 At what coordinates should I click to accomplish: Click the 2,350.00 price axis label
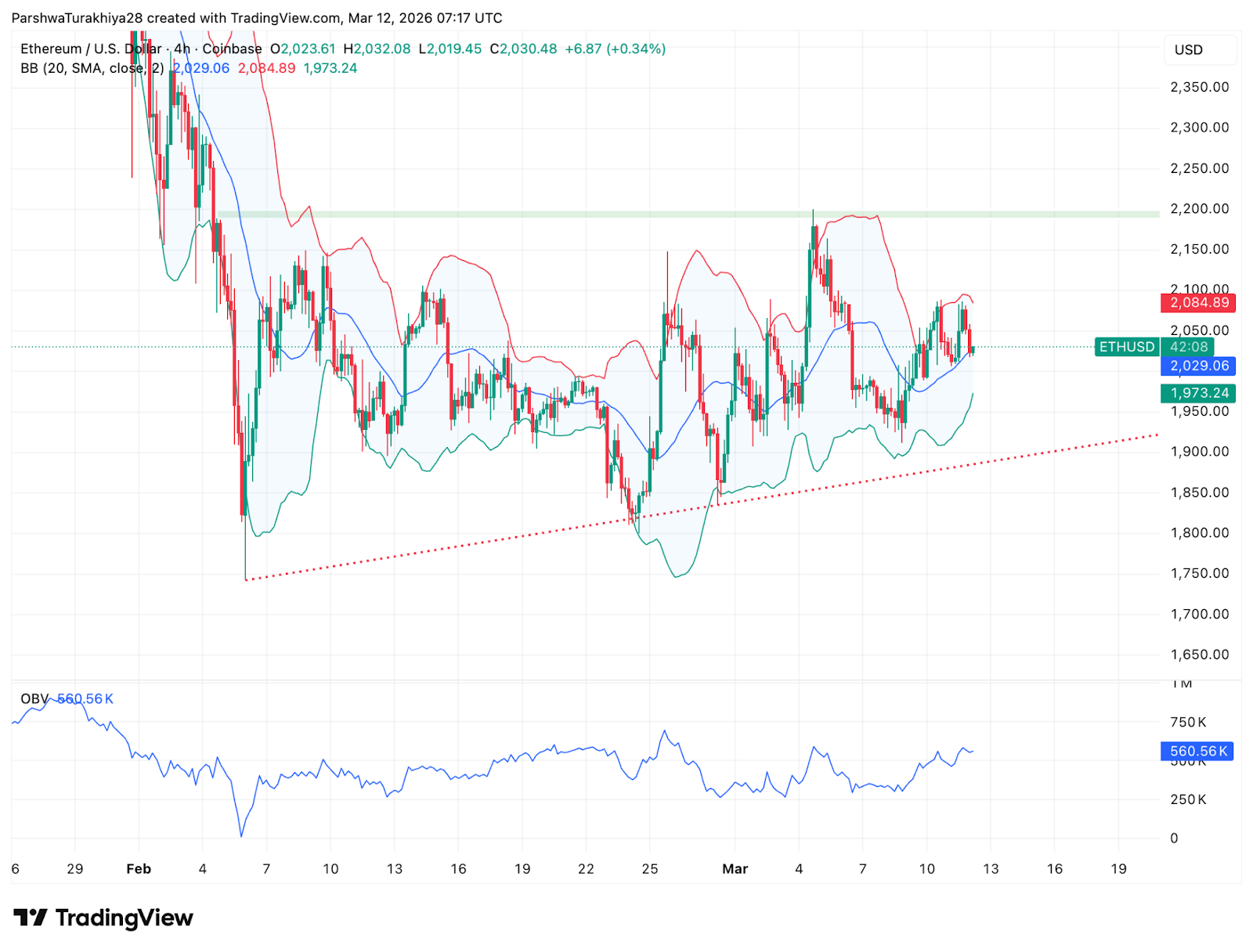(1199, 87)
